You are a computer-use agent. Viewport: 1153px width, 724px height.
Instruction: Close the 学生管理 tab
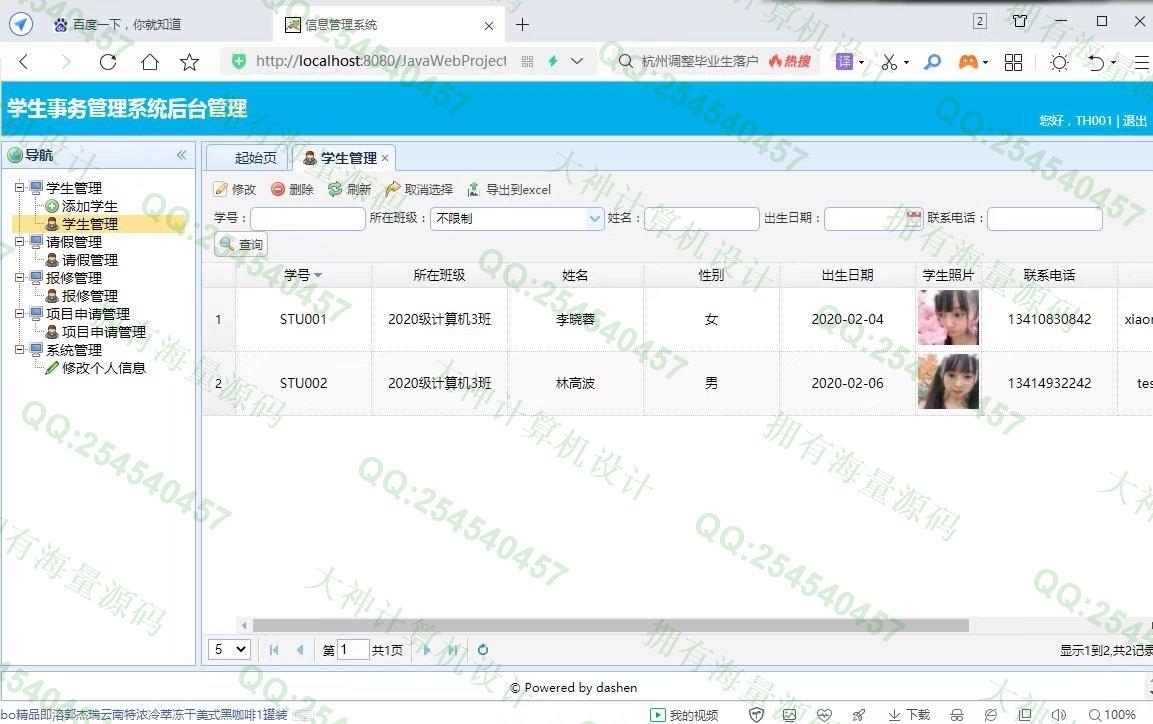coord(385,158)
